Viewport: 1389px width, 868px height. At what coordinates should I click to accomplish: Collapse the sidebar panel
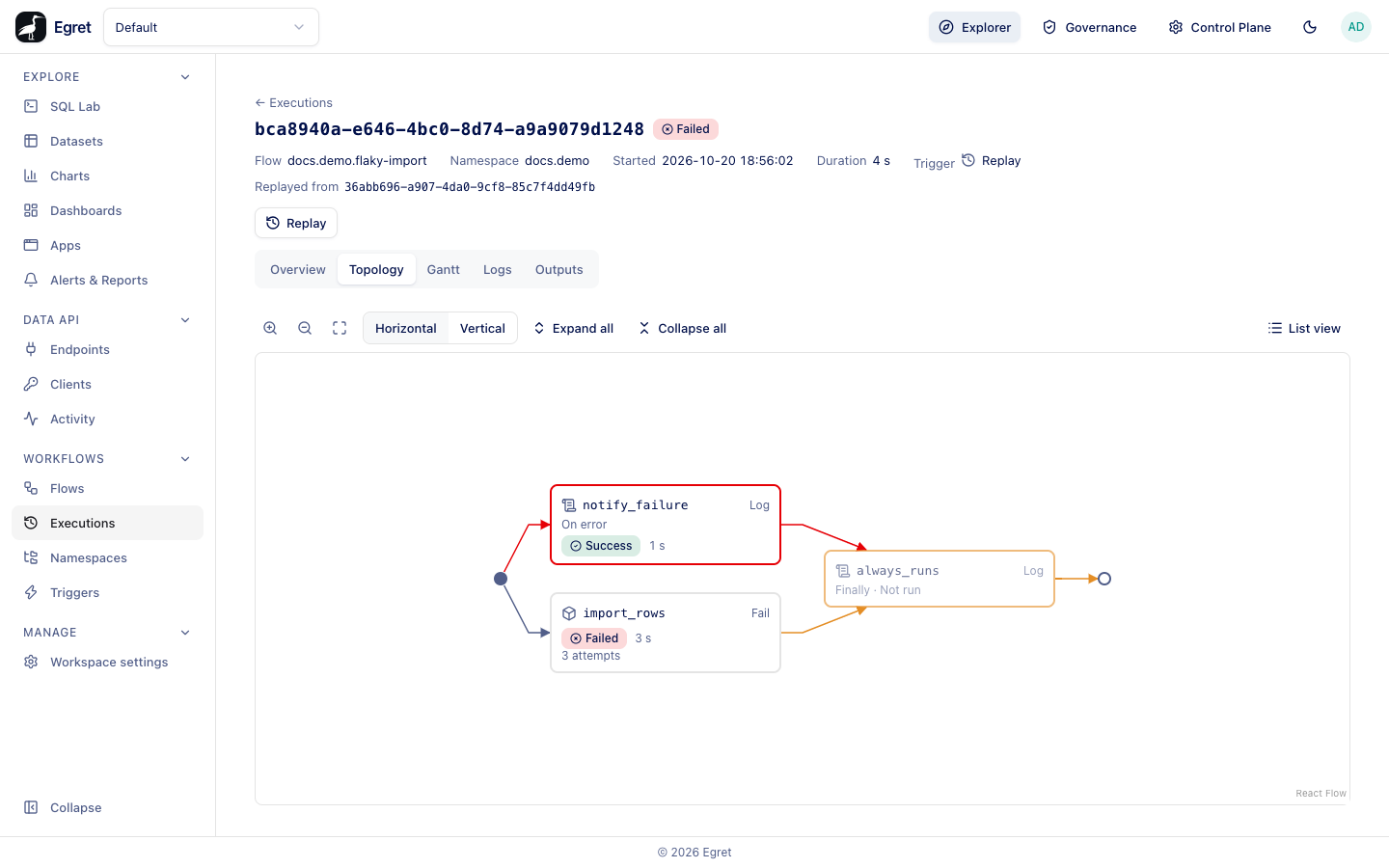(107, 807)
